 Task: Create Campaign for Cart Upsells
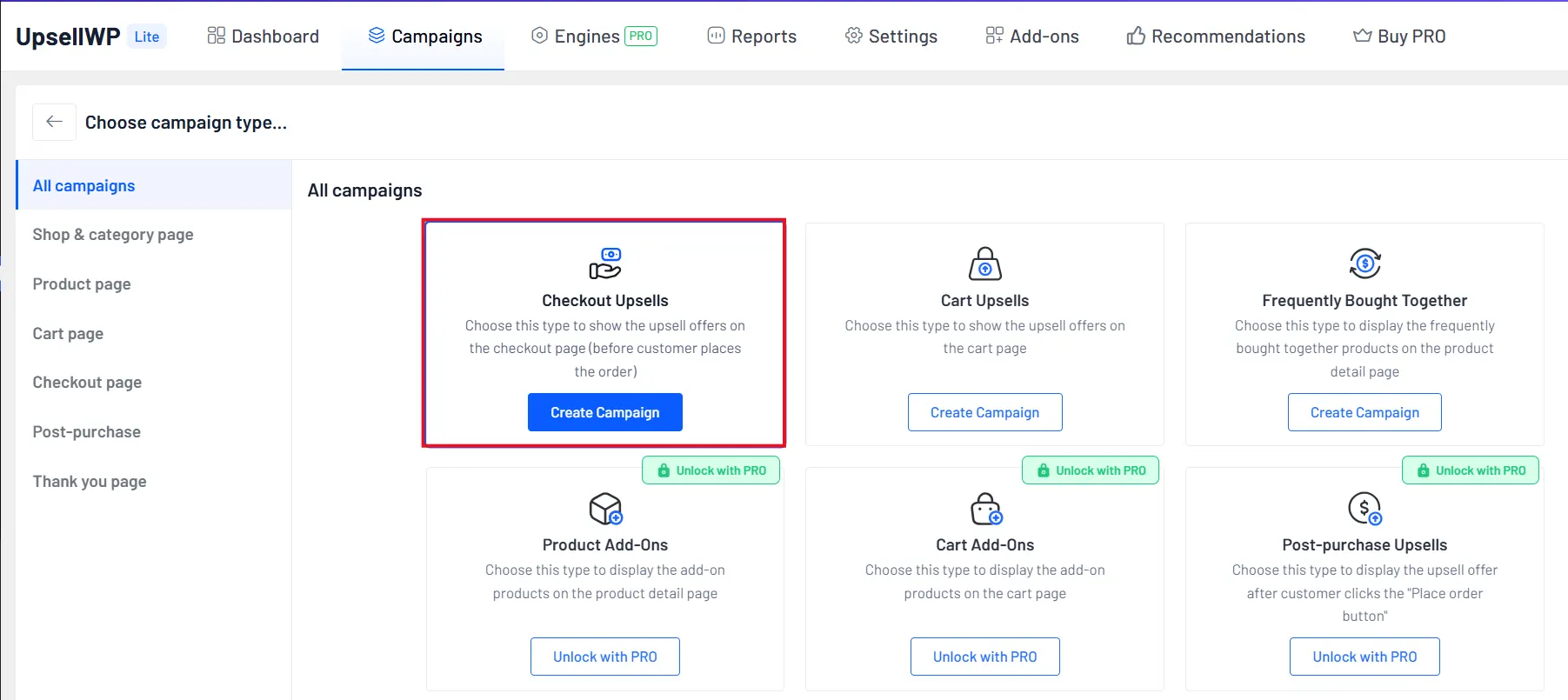985,412
